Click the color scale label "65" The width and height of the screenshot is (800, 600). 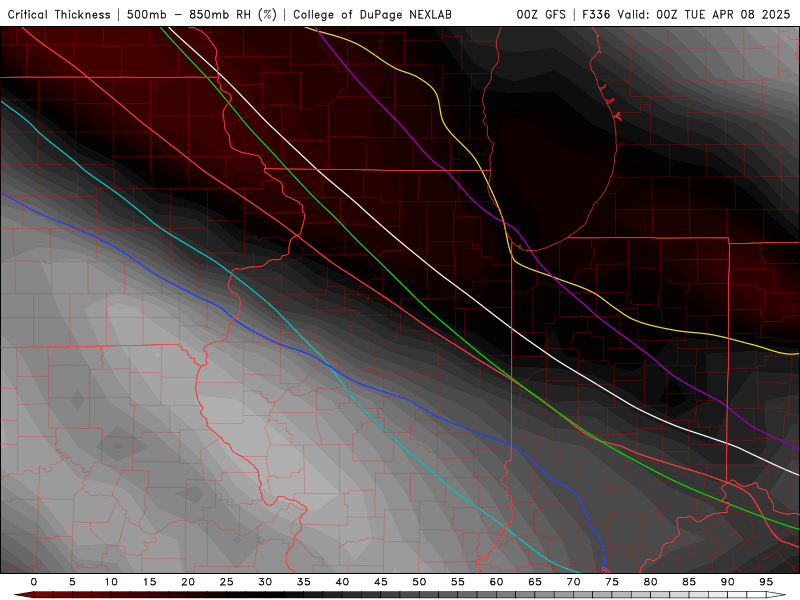tap(535, 582)
